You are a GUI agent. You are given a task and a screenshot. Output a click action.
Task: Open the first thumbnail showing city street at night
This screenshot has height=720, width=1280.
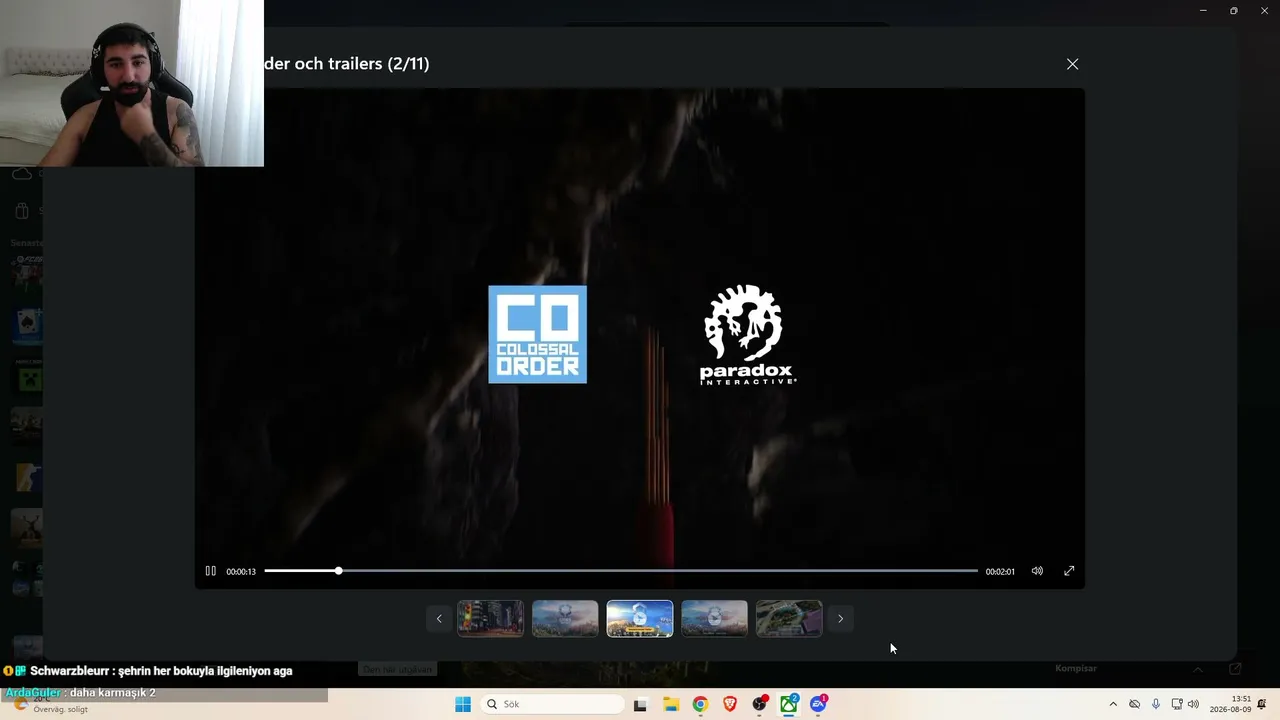click(490, 619)
